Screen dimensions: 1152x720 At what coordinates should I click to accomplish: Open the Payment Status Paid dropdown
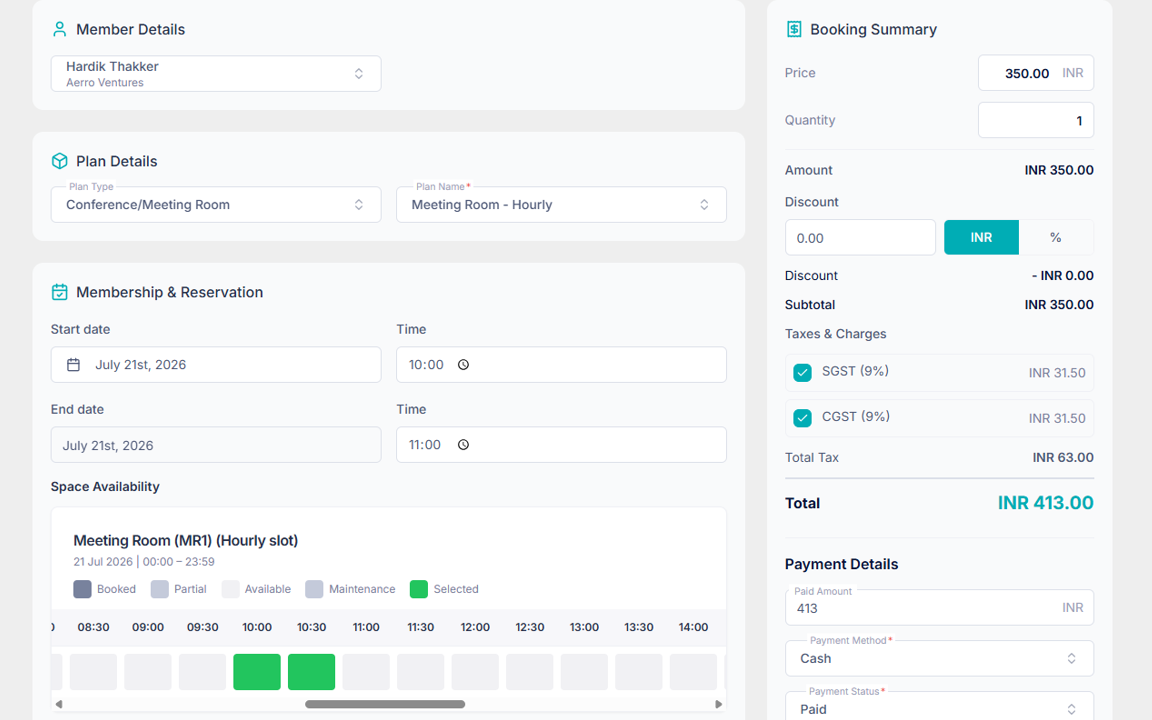939,707
